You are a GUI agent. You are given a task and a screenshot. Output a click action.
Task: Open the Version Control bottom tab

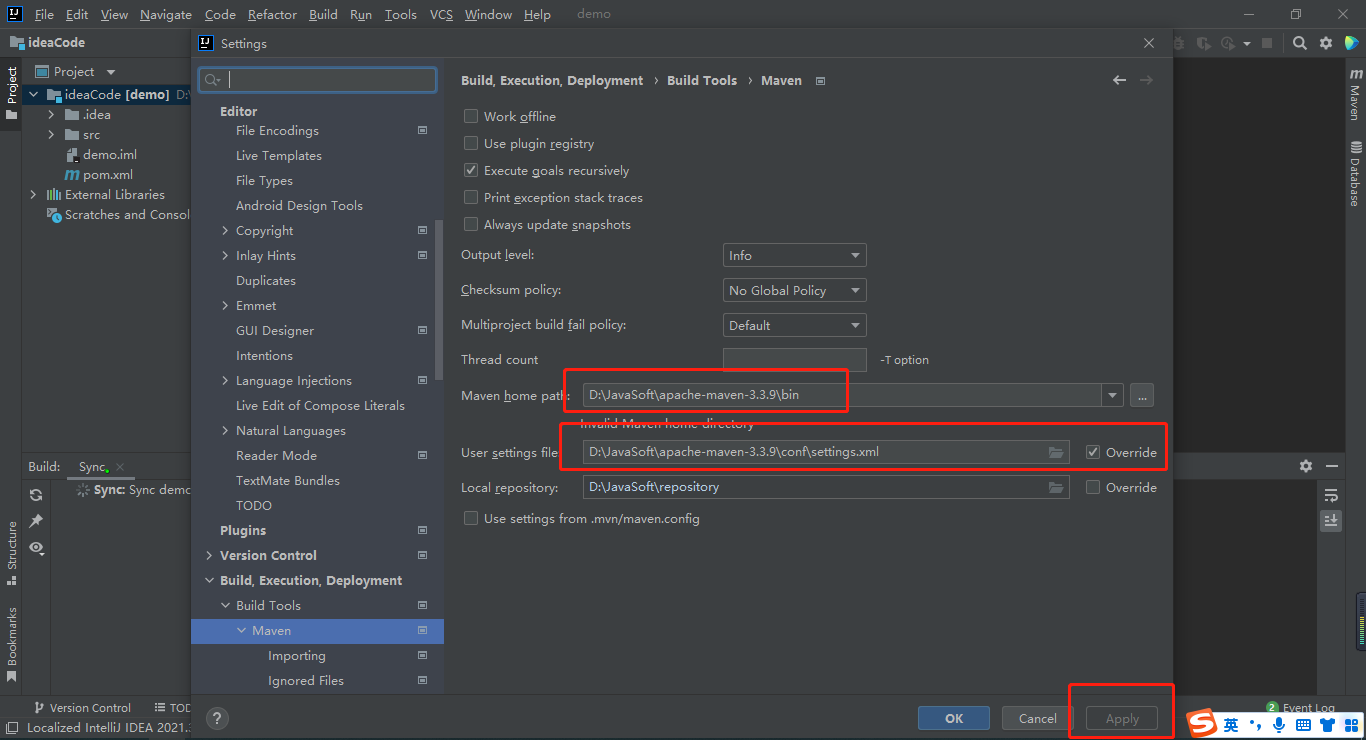pyautogui.click(x=81, y=707)
